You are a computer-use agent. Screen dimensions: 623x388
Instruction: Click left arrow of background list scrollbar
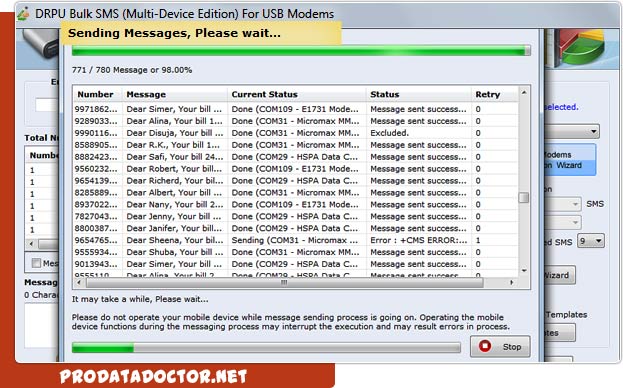coord(31,244)
